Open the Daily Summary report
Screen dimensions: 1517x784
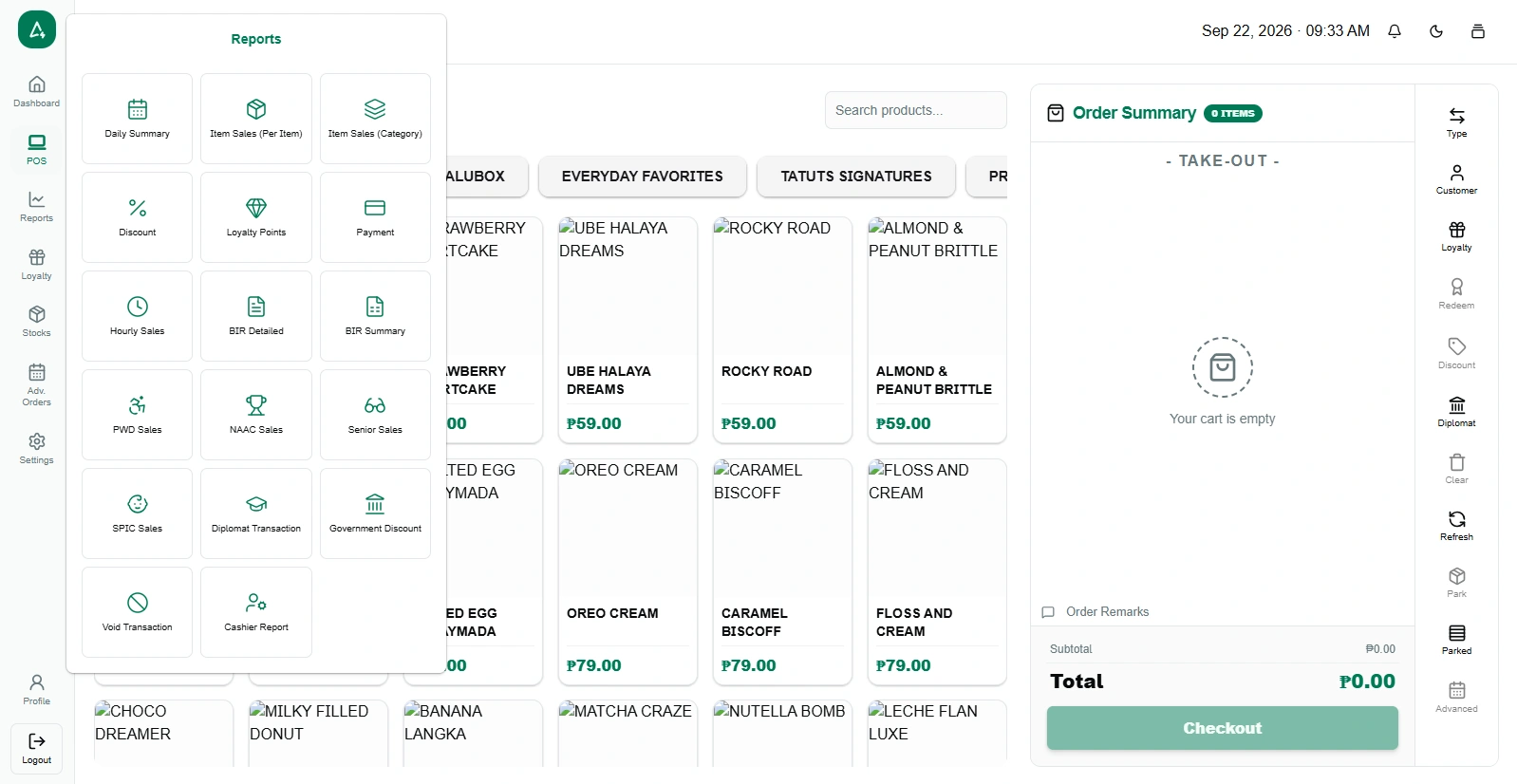[137, 119]
